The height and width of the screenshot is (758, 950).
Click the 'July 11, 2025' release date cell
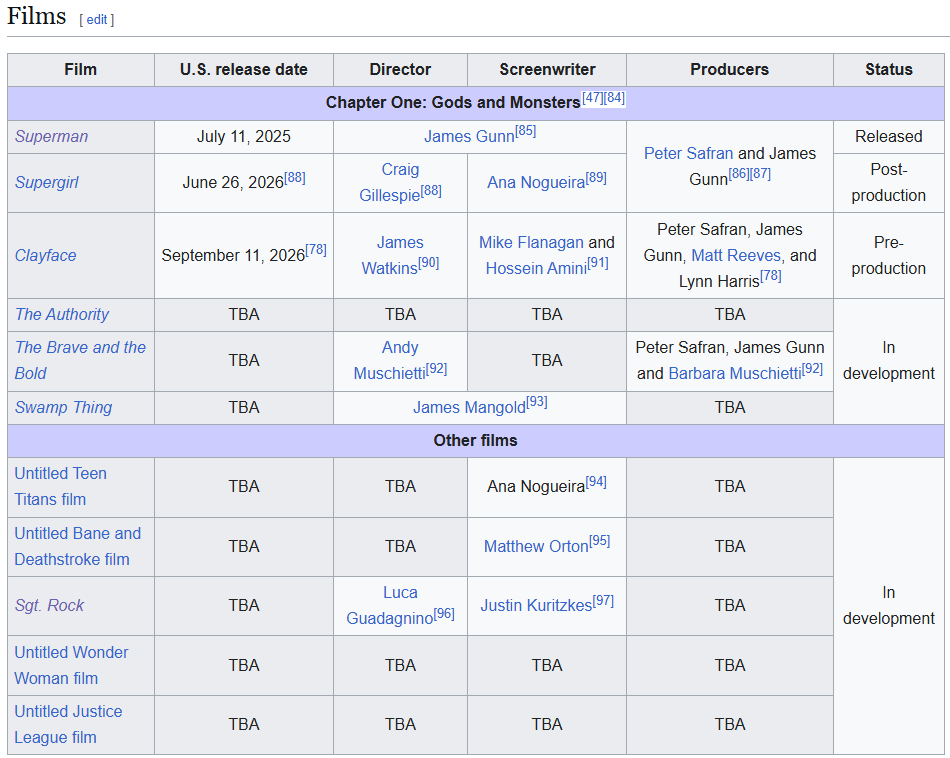coord(244,136)
